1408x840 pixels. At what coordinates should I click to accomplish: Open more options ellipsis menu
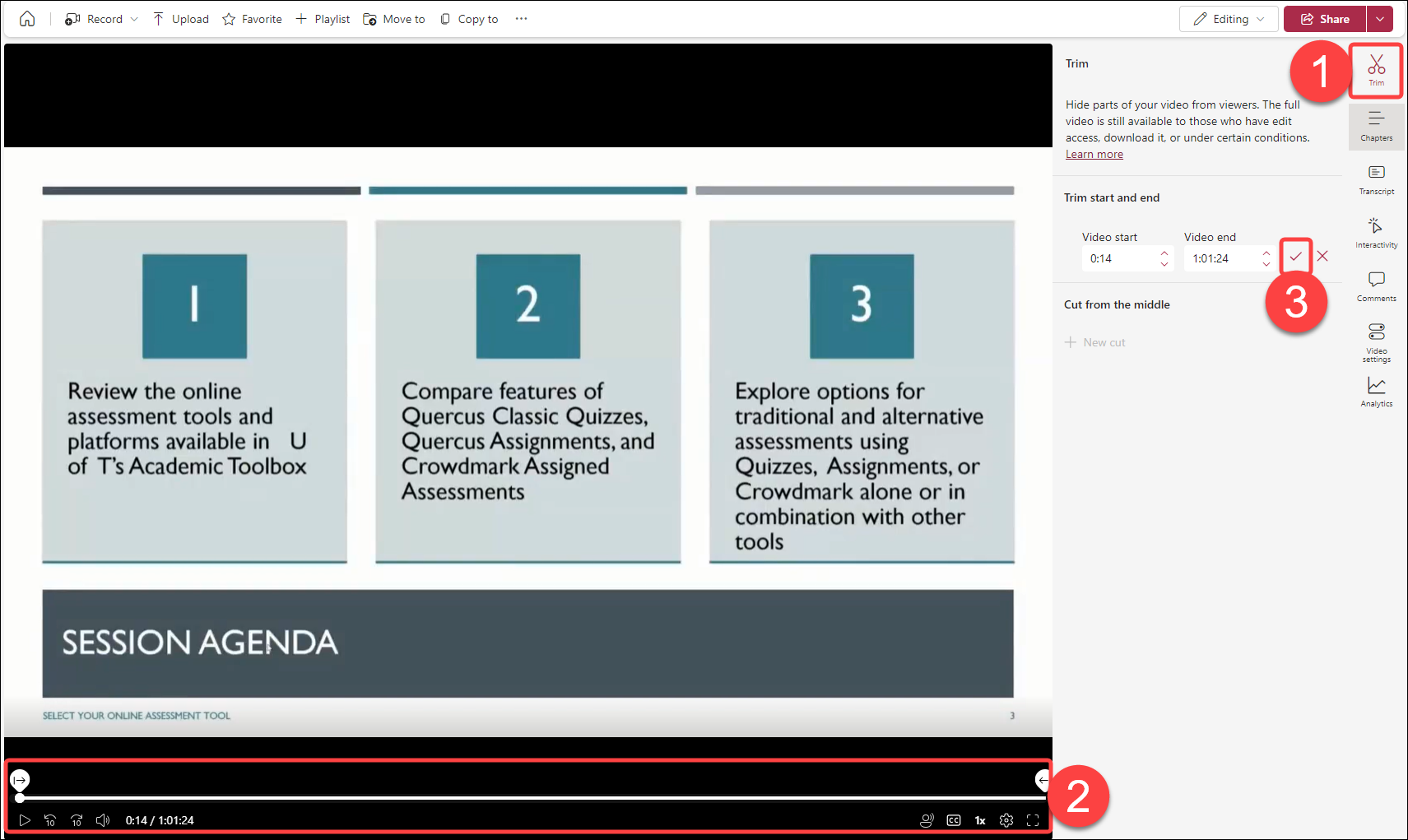click(x=521, y=19)
